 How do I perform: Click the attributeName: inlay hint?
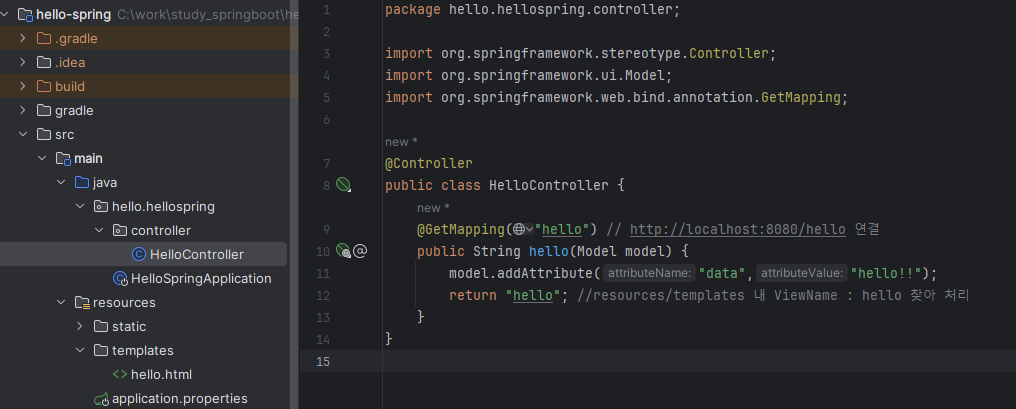tap(649, 273)
